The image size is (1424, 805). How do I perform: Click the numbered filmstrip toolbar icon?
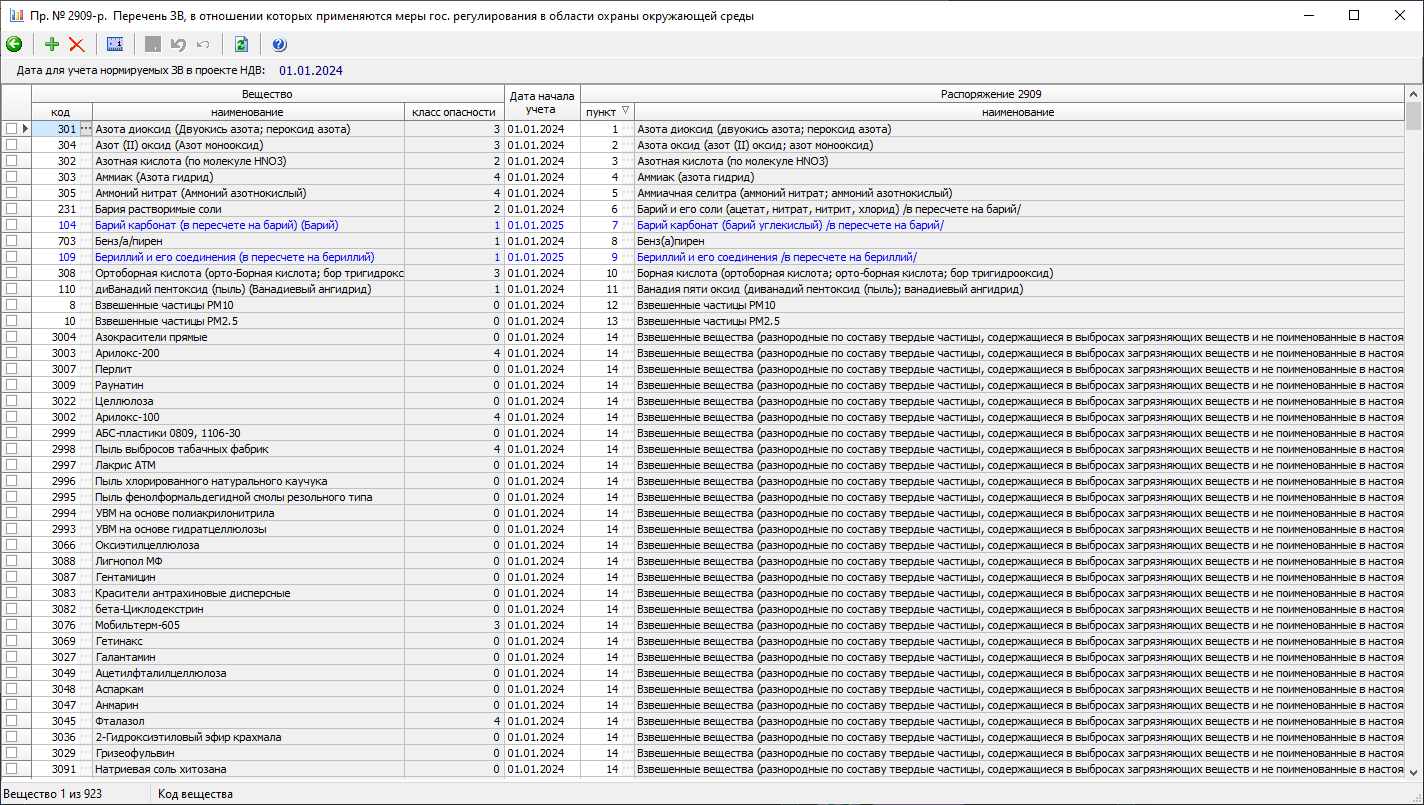coord(115,44)
